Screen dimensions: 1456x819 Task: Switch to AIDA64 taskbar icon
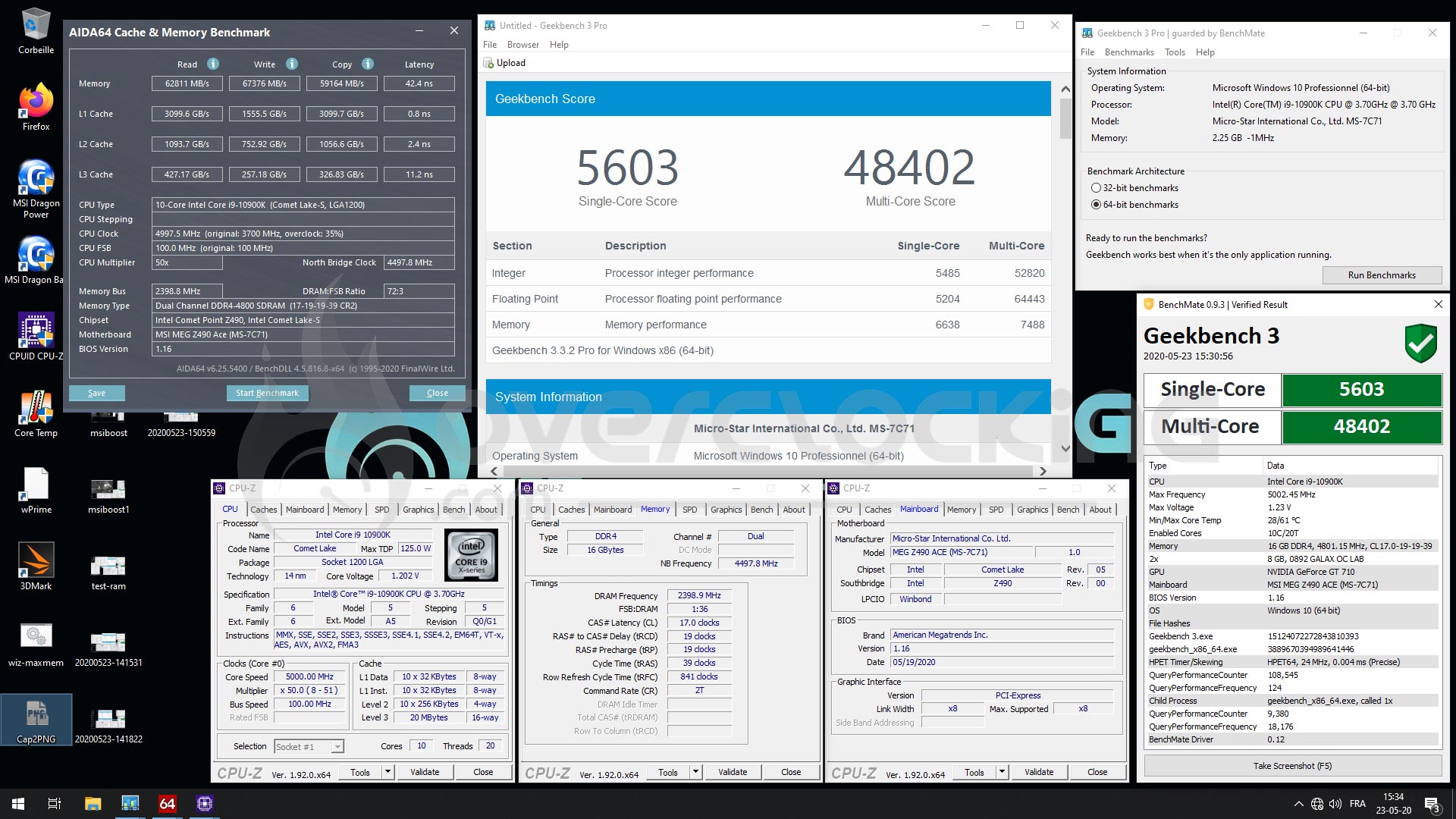pyautogui.click(x=167, y=803)
